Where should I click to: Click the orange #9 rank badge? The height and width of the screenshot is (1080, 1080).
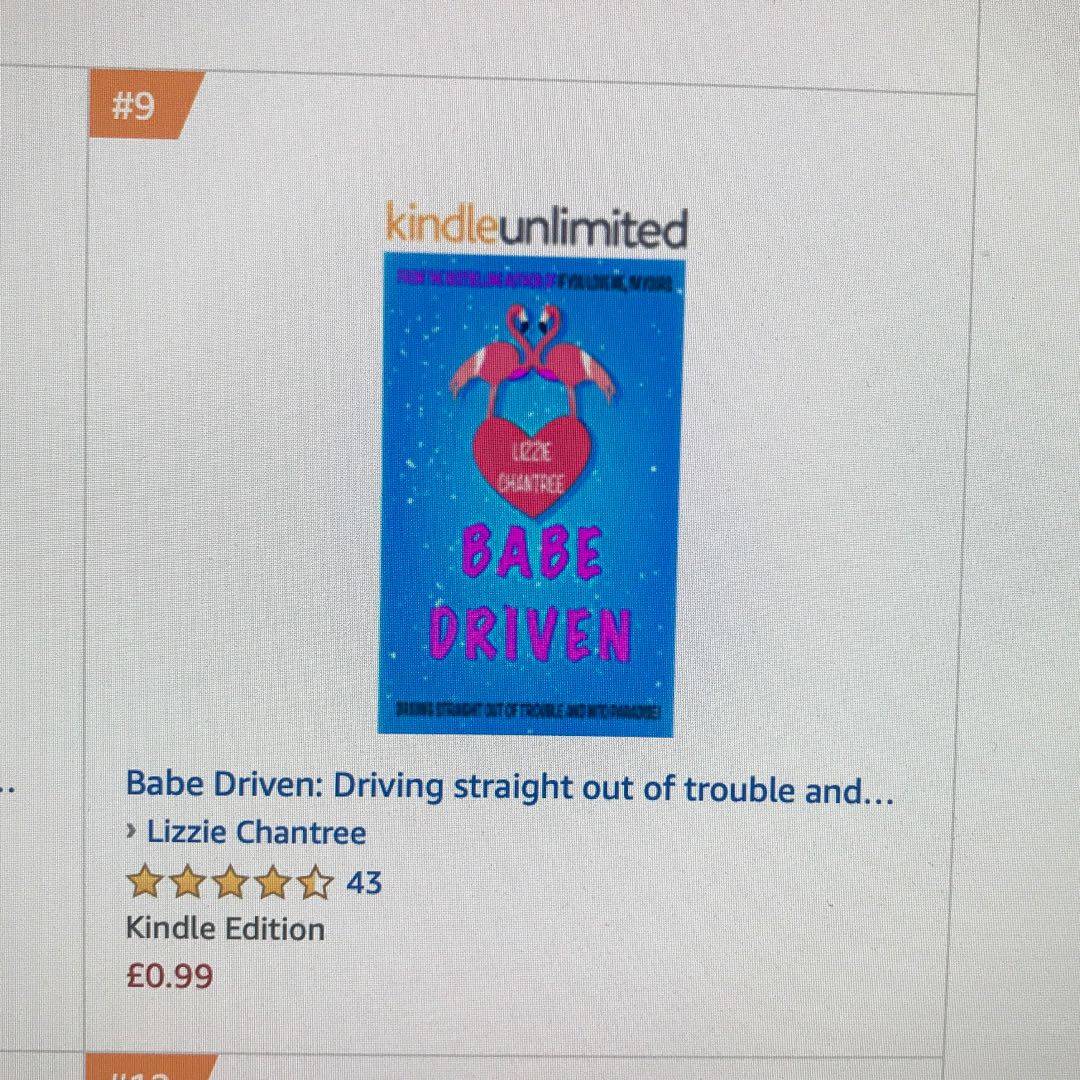pos(143,105)
